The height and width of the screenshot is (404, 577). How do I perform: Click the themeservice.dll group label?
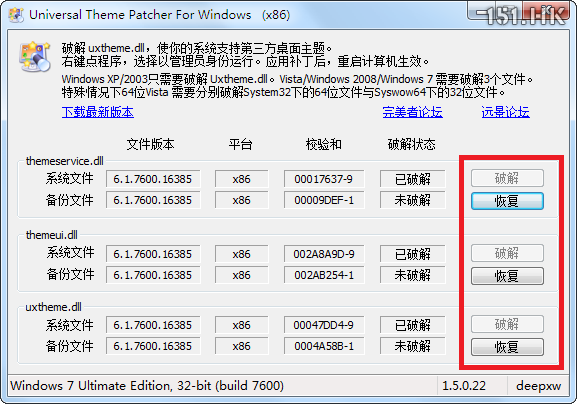pyautogui.click(x=64, y=161)
